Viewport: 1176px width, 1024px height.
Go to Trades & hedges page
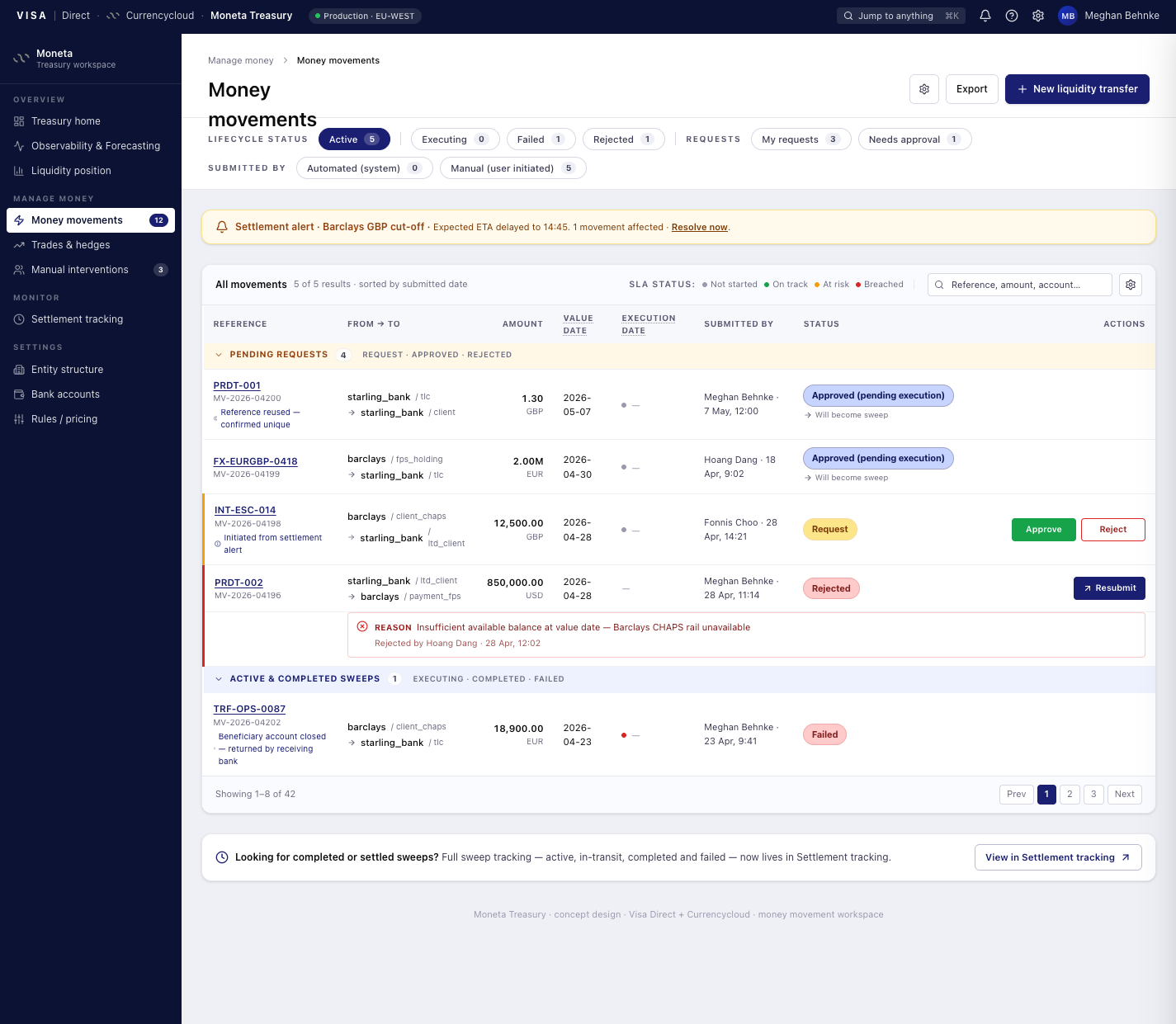click(x=91, y=245)
